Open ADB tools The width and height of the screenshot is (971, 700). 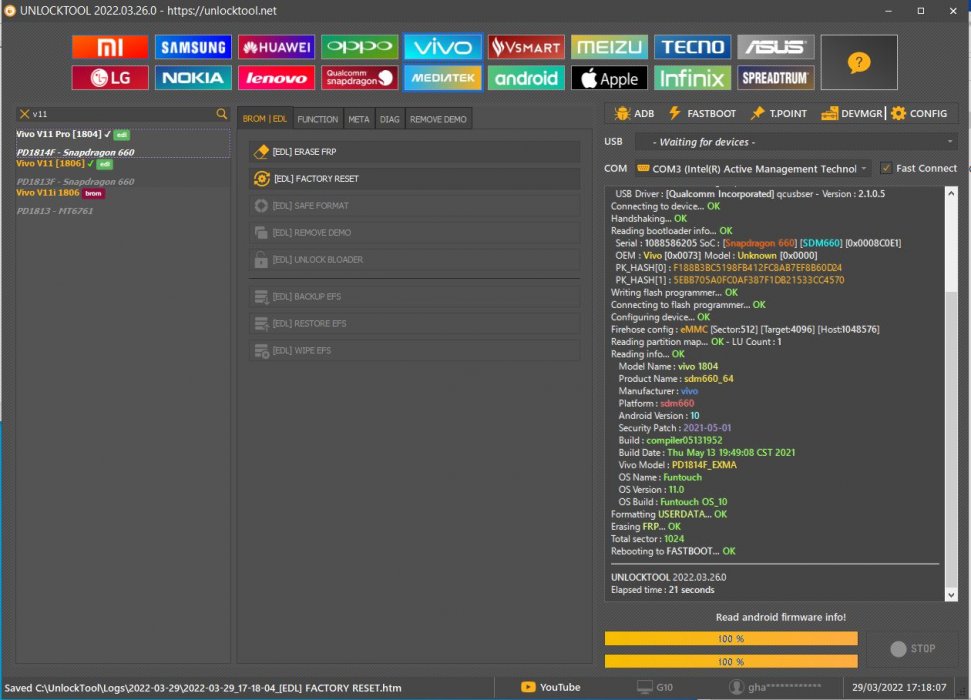[x=635, y=113]
